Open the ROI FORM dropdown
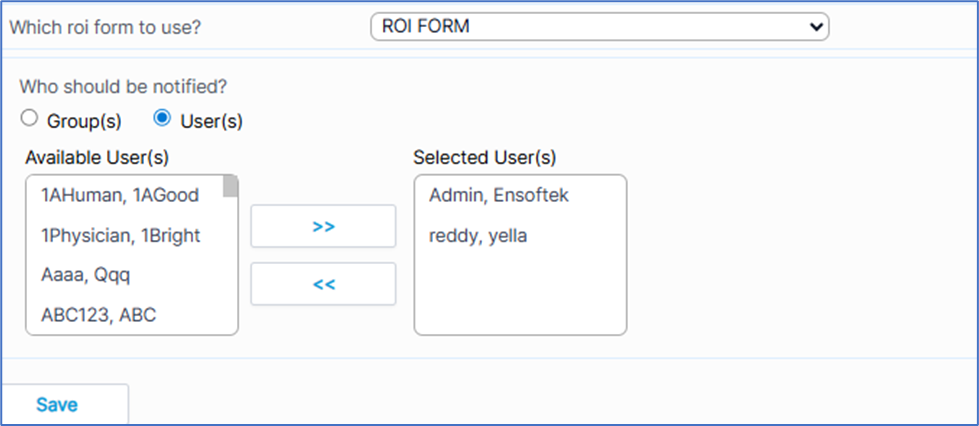This screenshot has width=979, height=426. pyautogui.click(x=599, y=27)
